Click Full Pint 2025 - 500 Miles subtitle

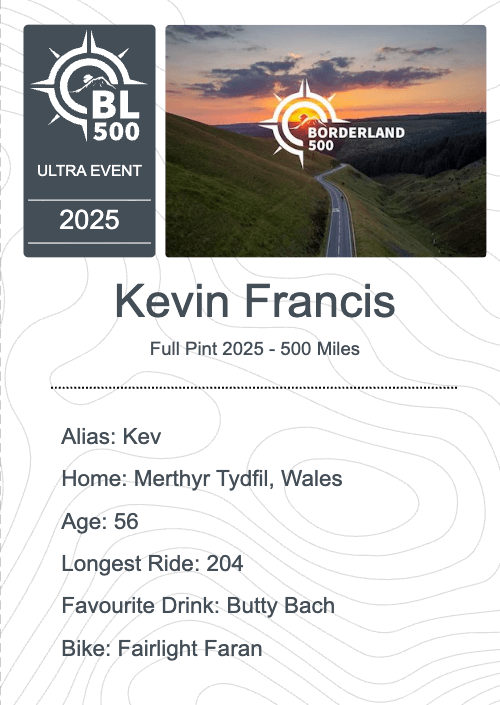(x=255, y=349)
